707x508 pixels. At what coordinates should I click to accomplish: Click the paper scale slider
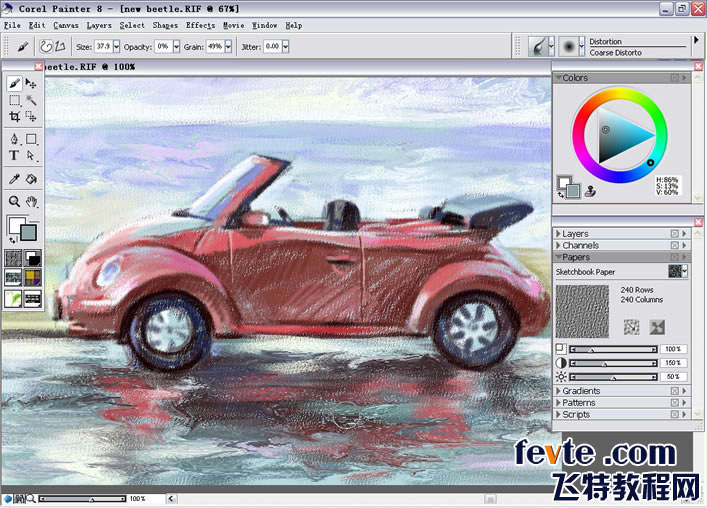click(x=613, y=349)
